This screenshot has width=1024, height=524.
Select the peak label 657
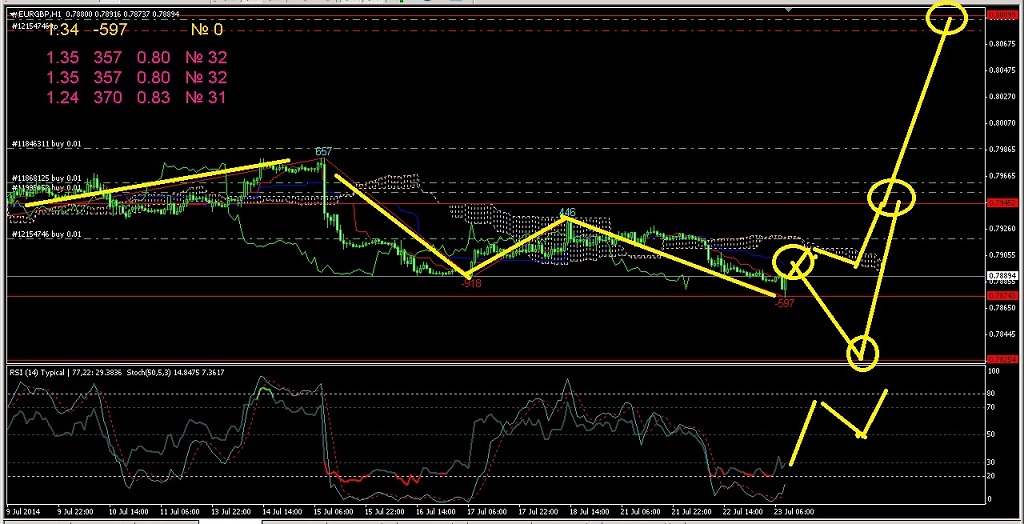(323, 152)
